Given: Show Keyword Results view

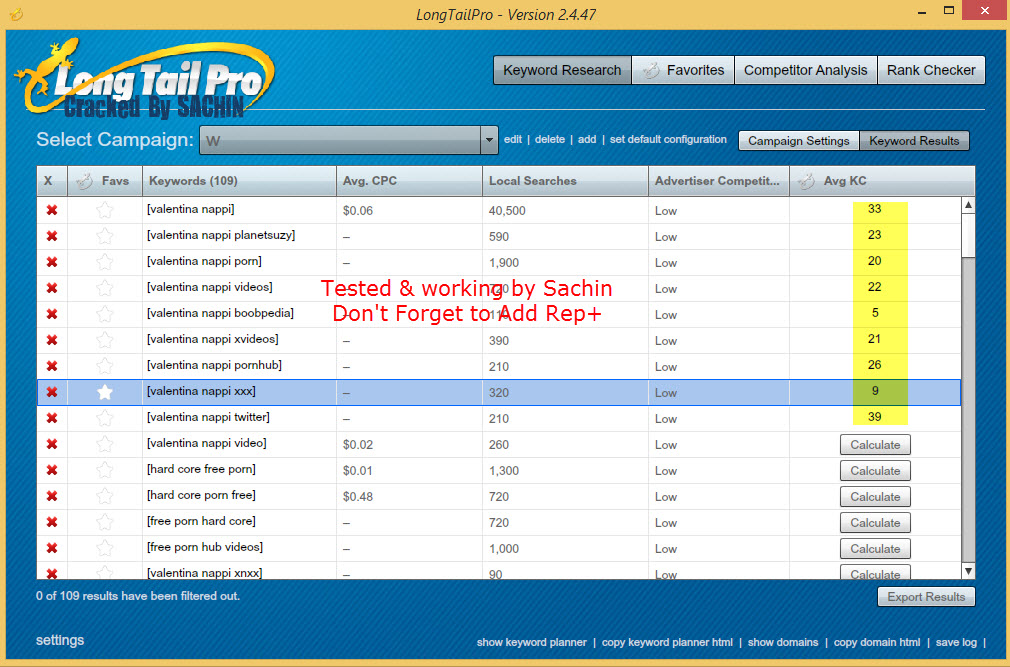Looking at the screenshot, I should 914,141.
